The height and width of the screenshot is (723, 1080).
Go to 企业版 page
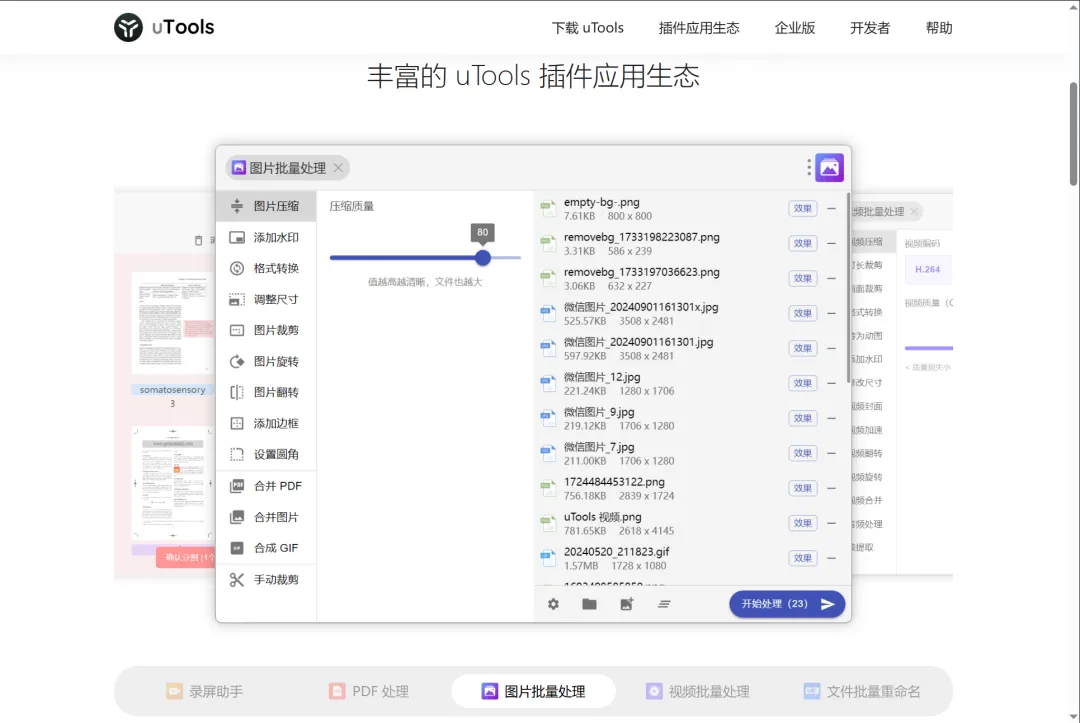(794, 28)
